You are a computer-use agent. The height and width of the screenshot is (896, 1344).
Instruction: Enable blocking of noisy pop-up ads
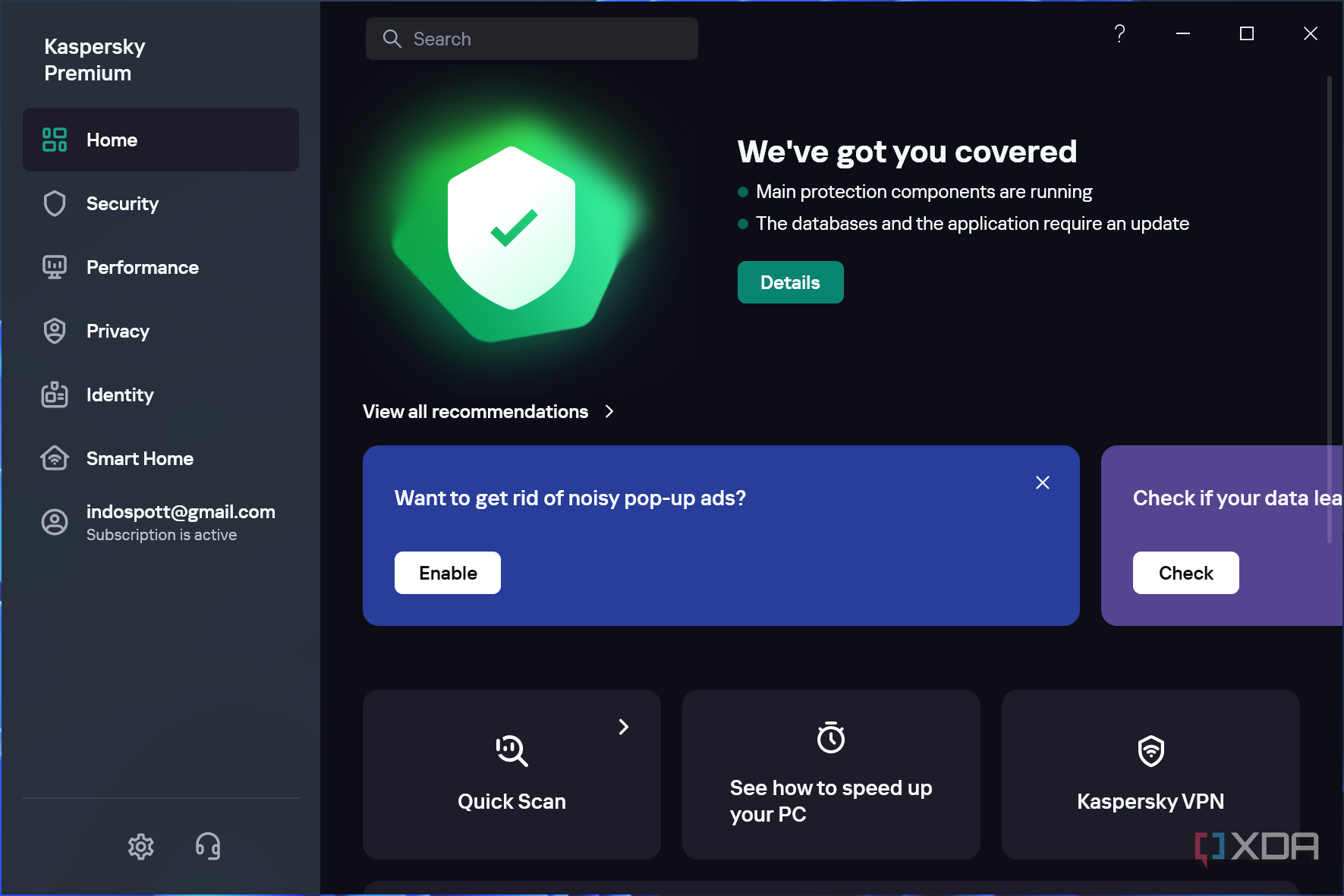pos(448,573)
